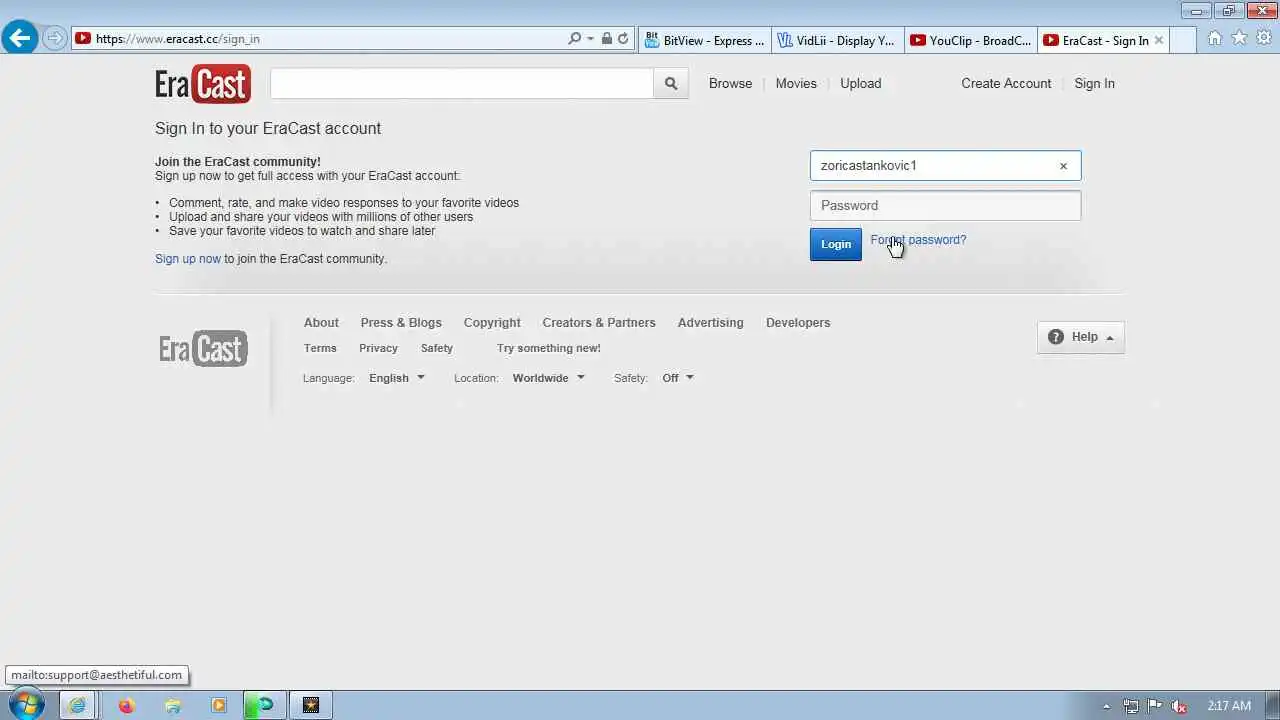
Task: Switch to the VidLii tab
Action: tap(838, 40)
